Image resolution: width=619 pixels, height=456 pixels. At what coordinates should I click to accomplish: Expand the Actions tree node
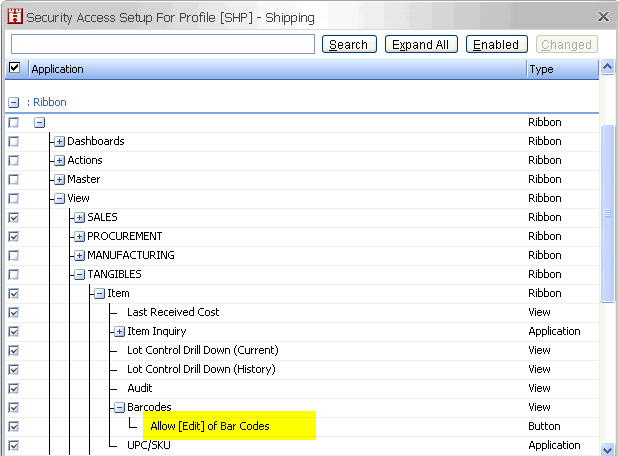(60, 161)
